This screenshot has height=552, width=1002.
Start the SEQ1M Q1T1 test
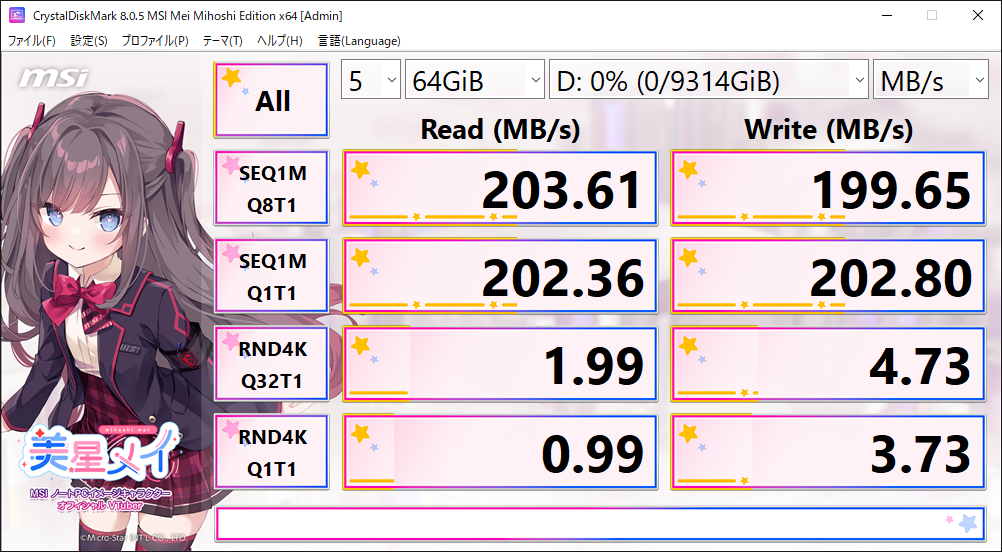coord(272,277)
